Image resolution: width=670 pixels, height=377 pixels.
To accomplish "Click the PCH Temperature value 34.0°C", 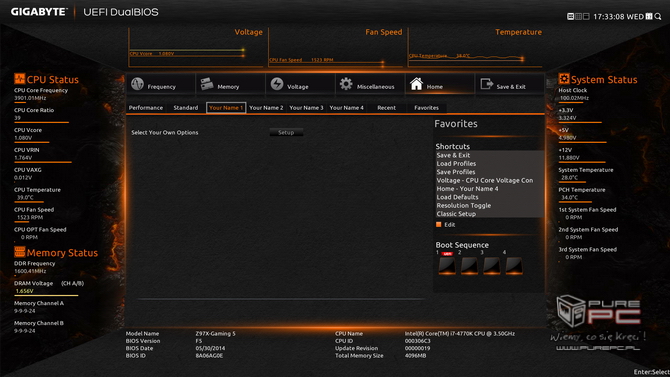I will tap(569, 197).
